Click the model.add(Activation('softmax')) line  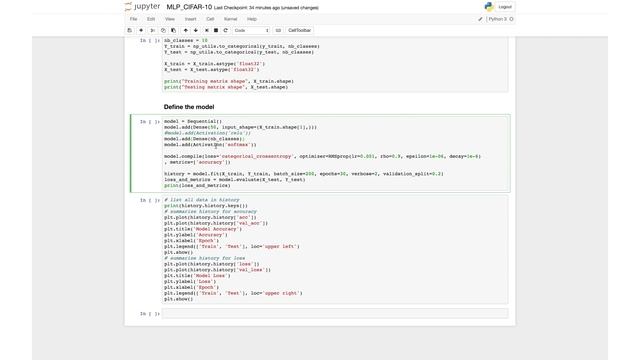(x=210, y=145)
